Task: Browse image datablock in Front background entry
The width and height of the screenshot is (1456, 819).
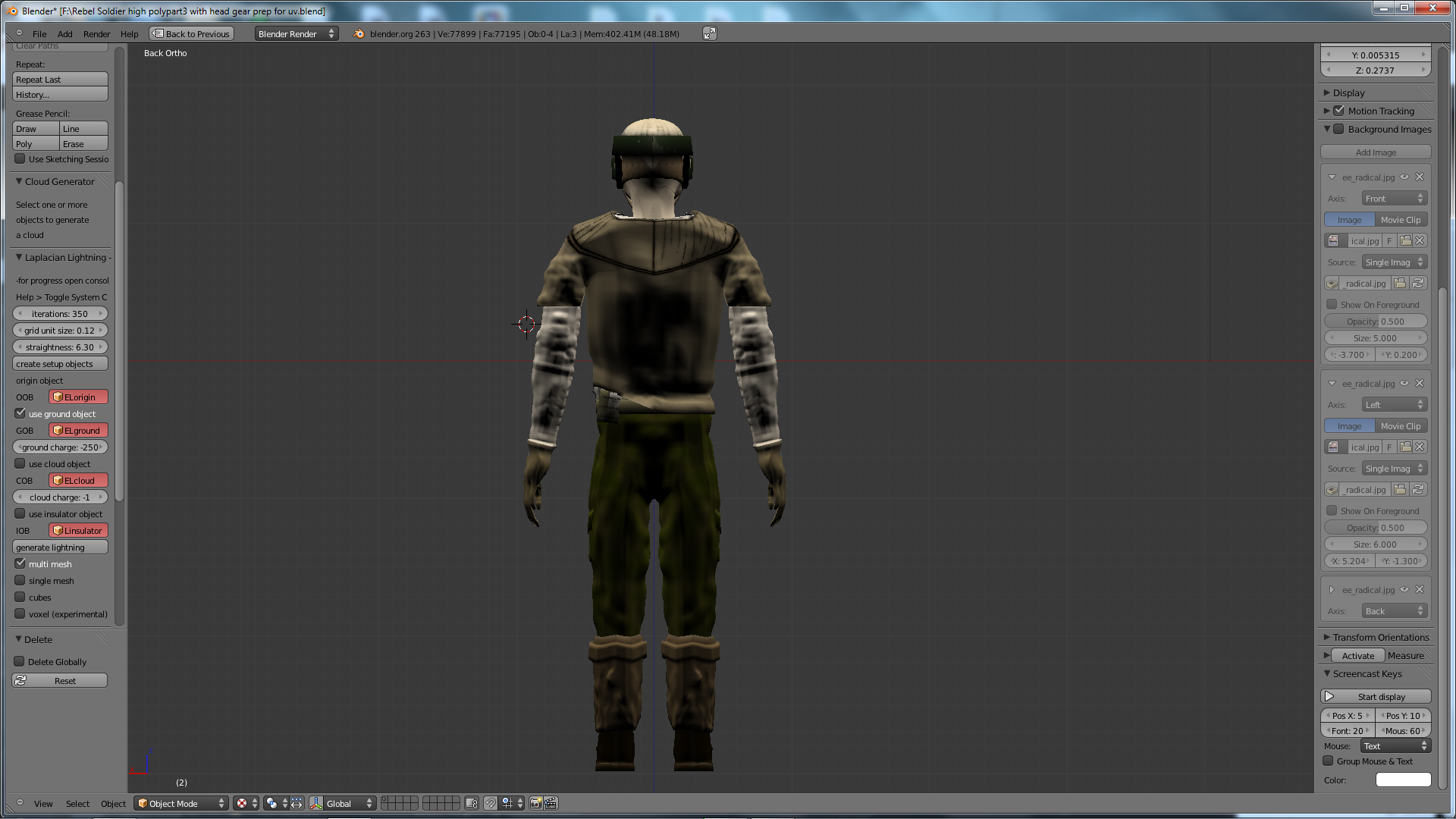Action: click(x=1336, y=240)
